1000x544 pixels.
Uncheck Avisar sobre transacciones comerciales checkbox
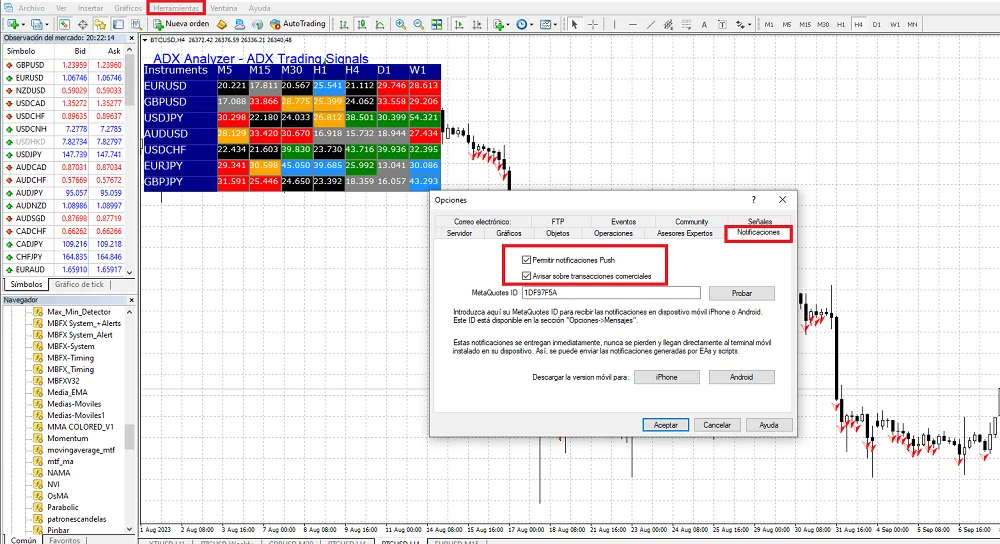tap(526, 276)
